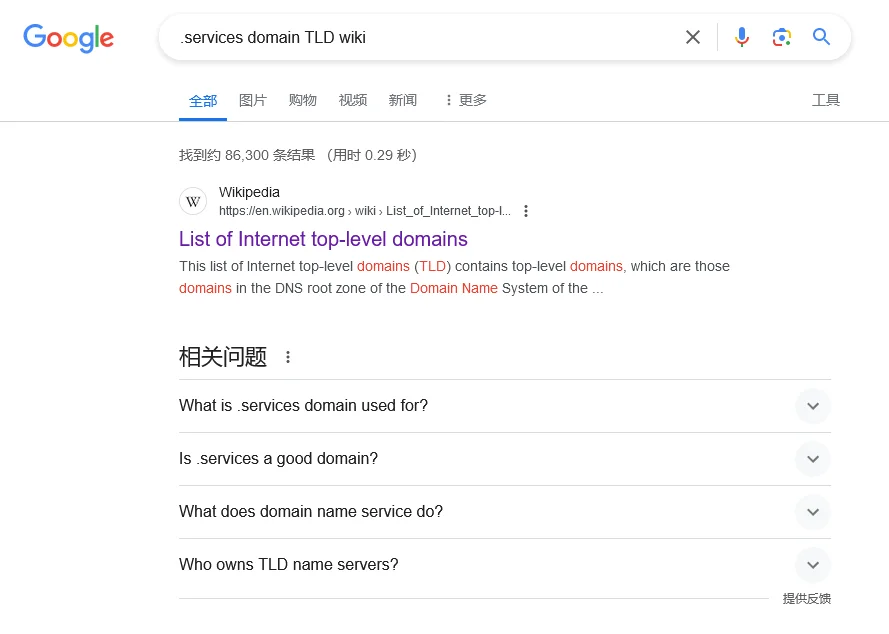Screen dimensions: 889x634
Task: Clear the search box with the X icon
Action: coord(693,37)
